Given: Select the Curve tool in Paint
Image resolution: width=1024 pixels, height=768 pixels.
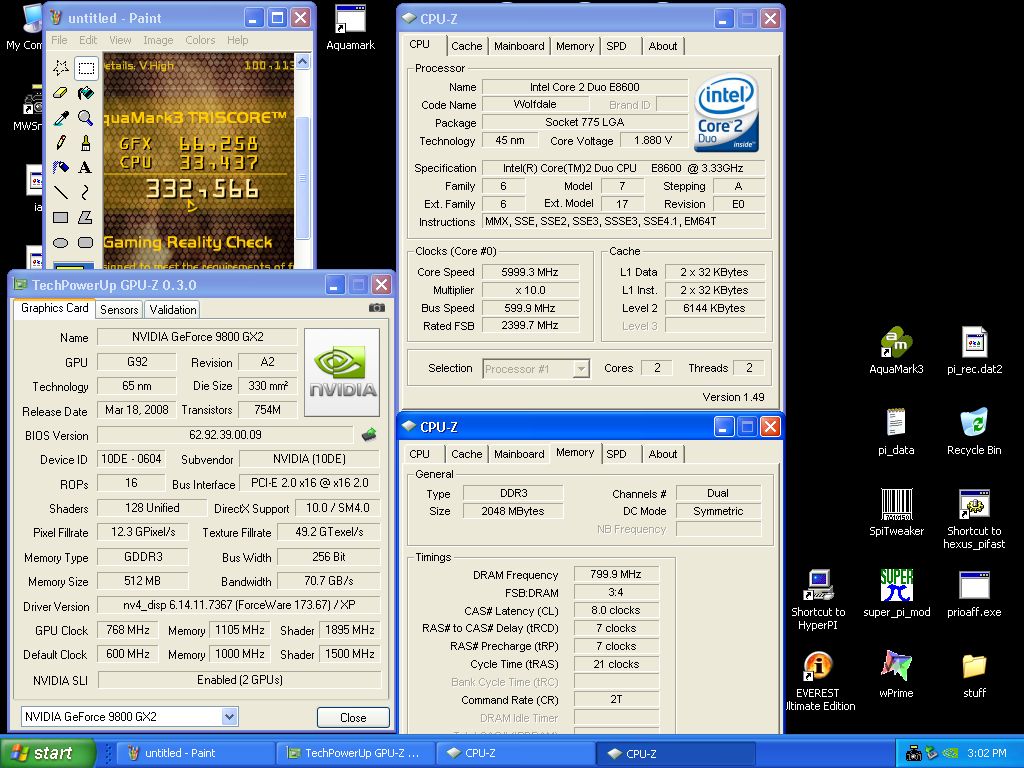Looking at the screenshot, I should coord(86,192).
